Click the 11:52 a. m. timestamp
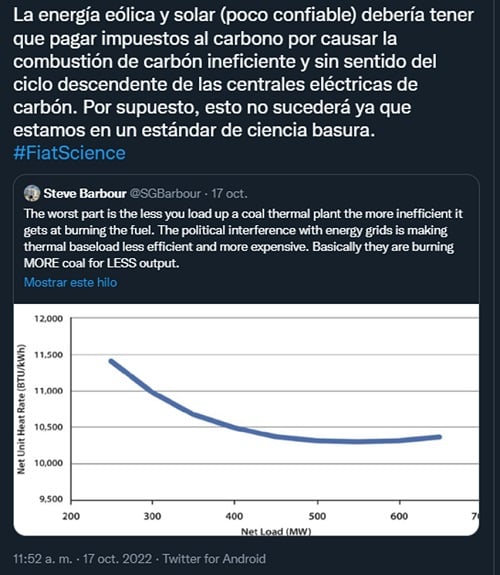The width and height of the screenshot is (500, 575). click(43, 559)
